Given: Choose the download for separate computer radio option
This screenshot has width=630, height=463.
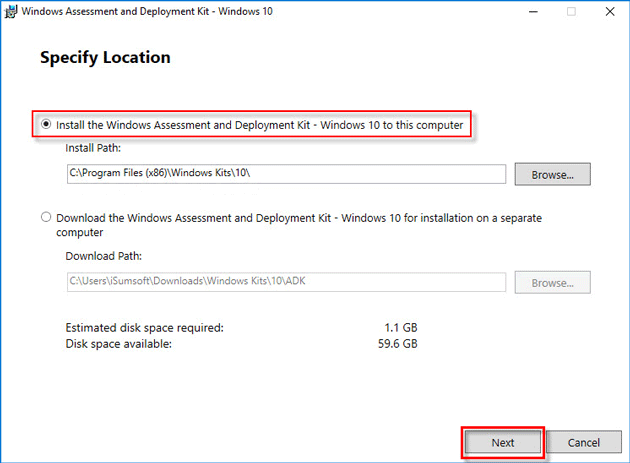Looking at the screenshot, I should pos(46,217).
